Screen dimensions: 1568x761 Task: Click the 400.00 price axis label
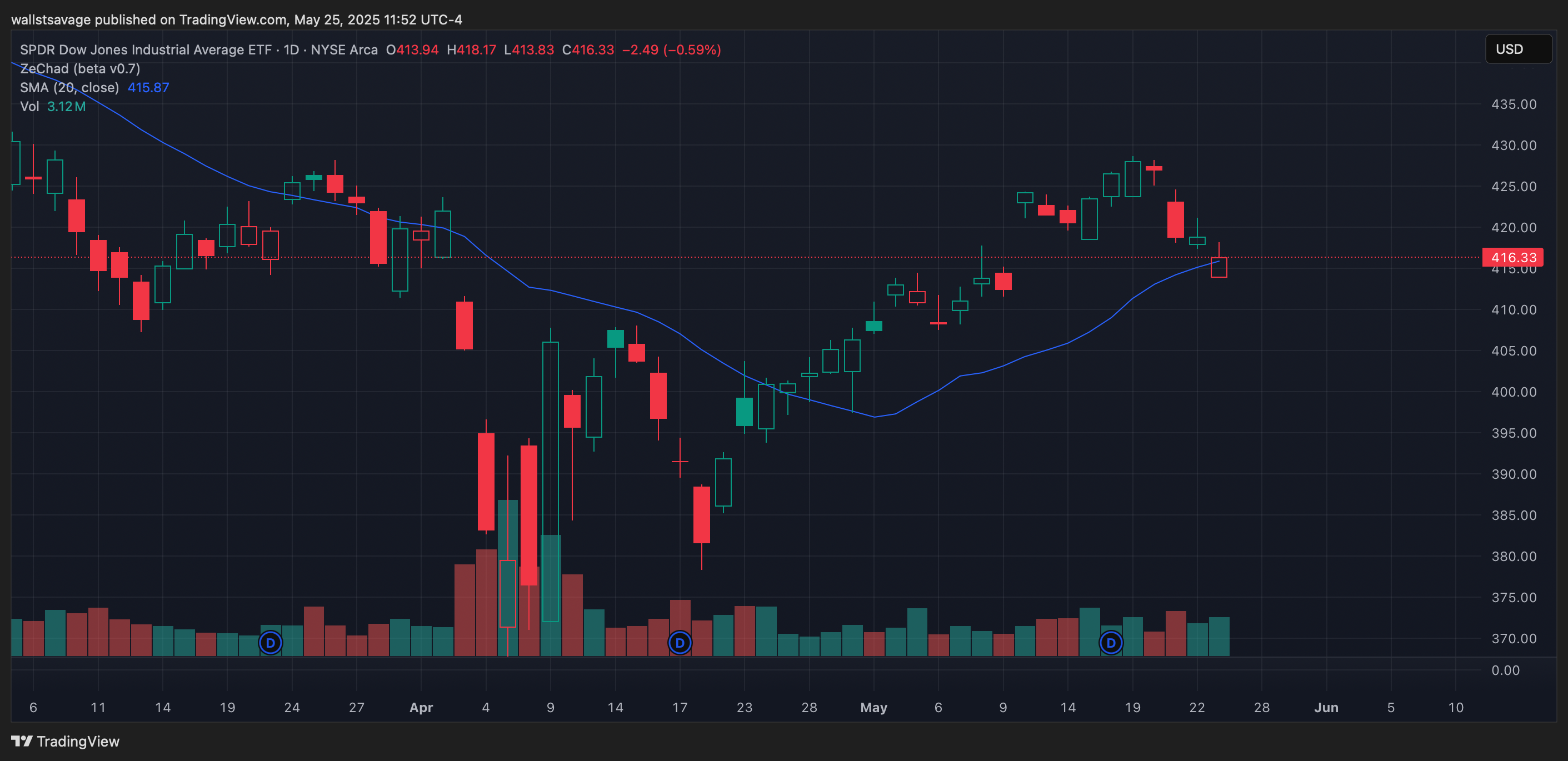click(1514, 392)
